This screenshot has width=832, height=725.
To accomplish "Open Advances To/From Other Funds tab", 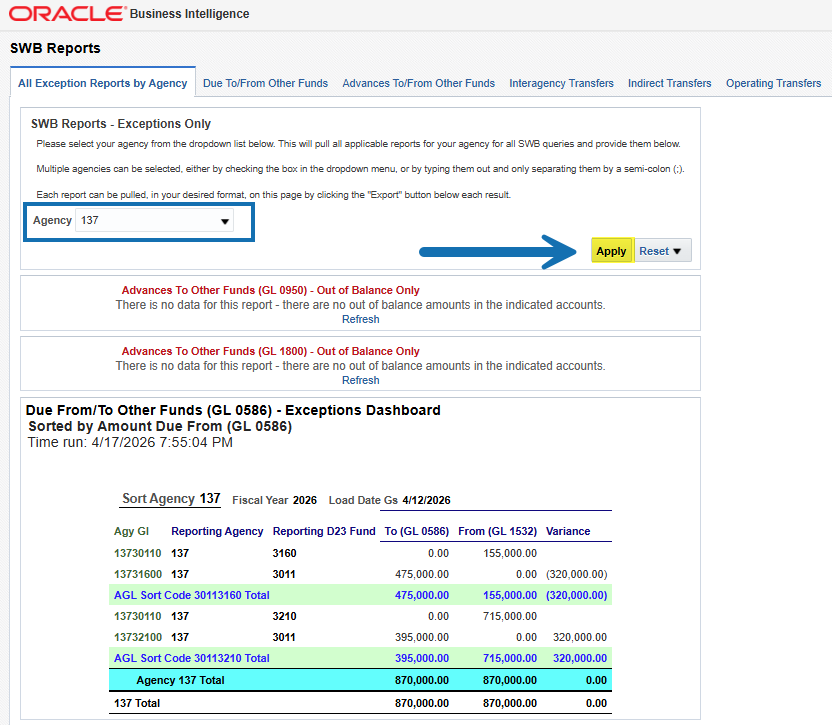I will coord(418,83).
